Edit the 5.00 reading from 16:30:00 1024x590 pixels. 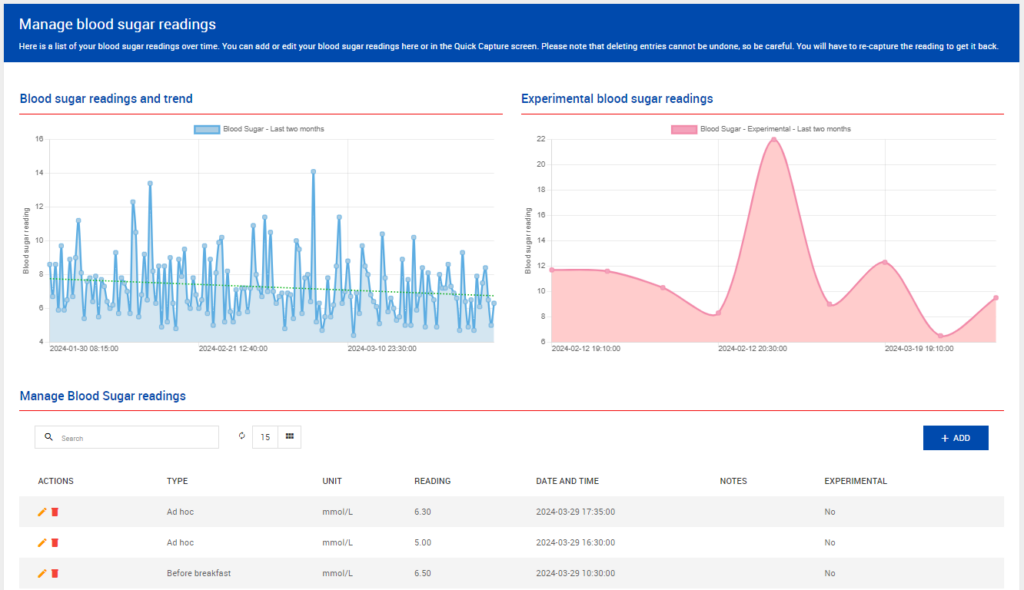(42, 543)
